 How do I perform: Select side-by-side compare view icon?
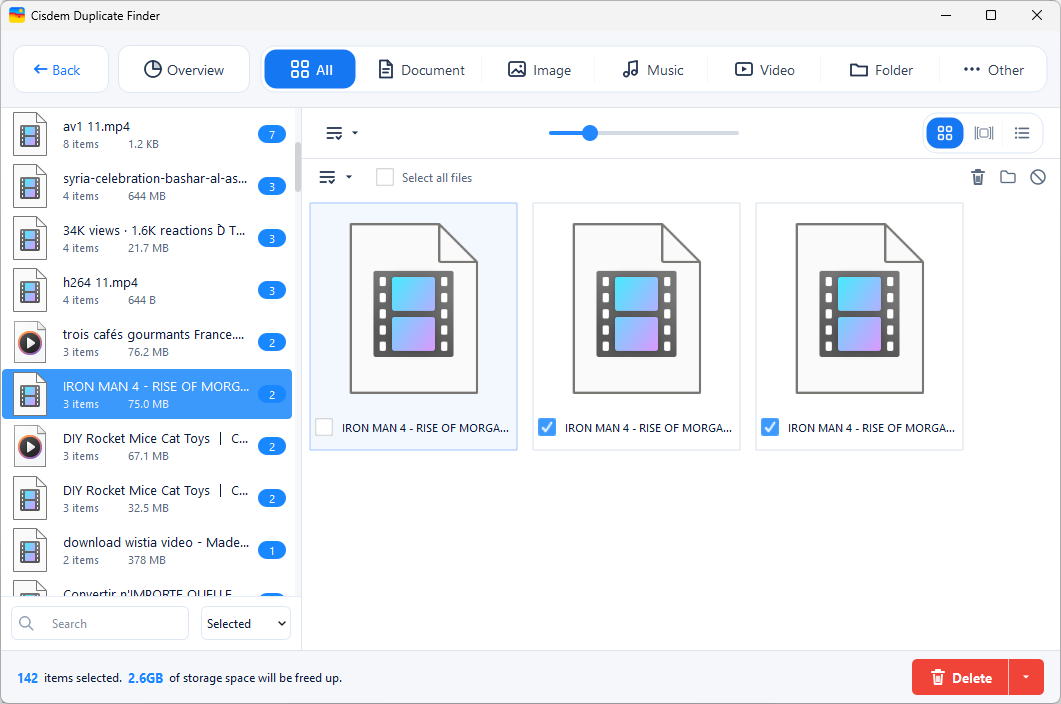coord(984,133)
